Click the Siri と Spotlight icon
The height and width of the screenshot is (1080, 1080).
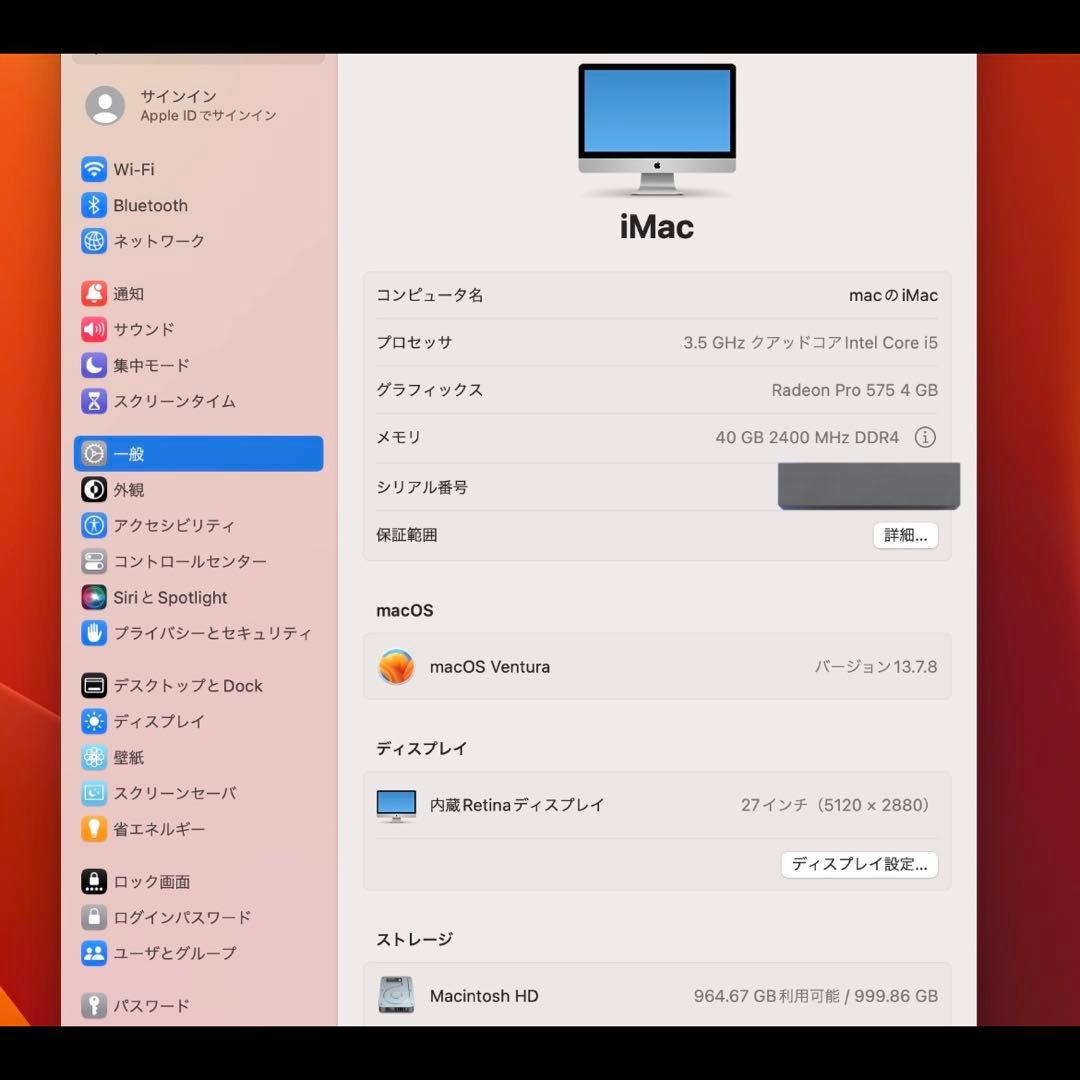click(x=93, y=597)
